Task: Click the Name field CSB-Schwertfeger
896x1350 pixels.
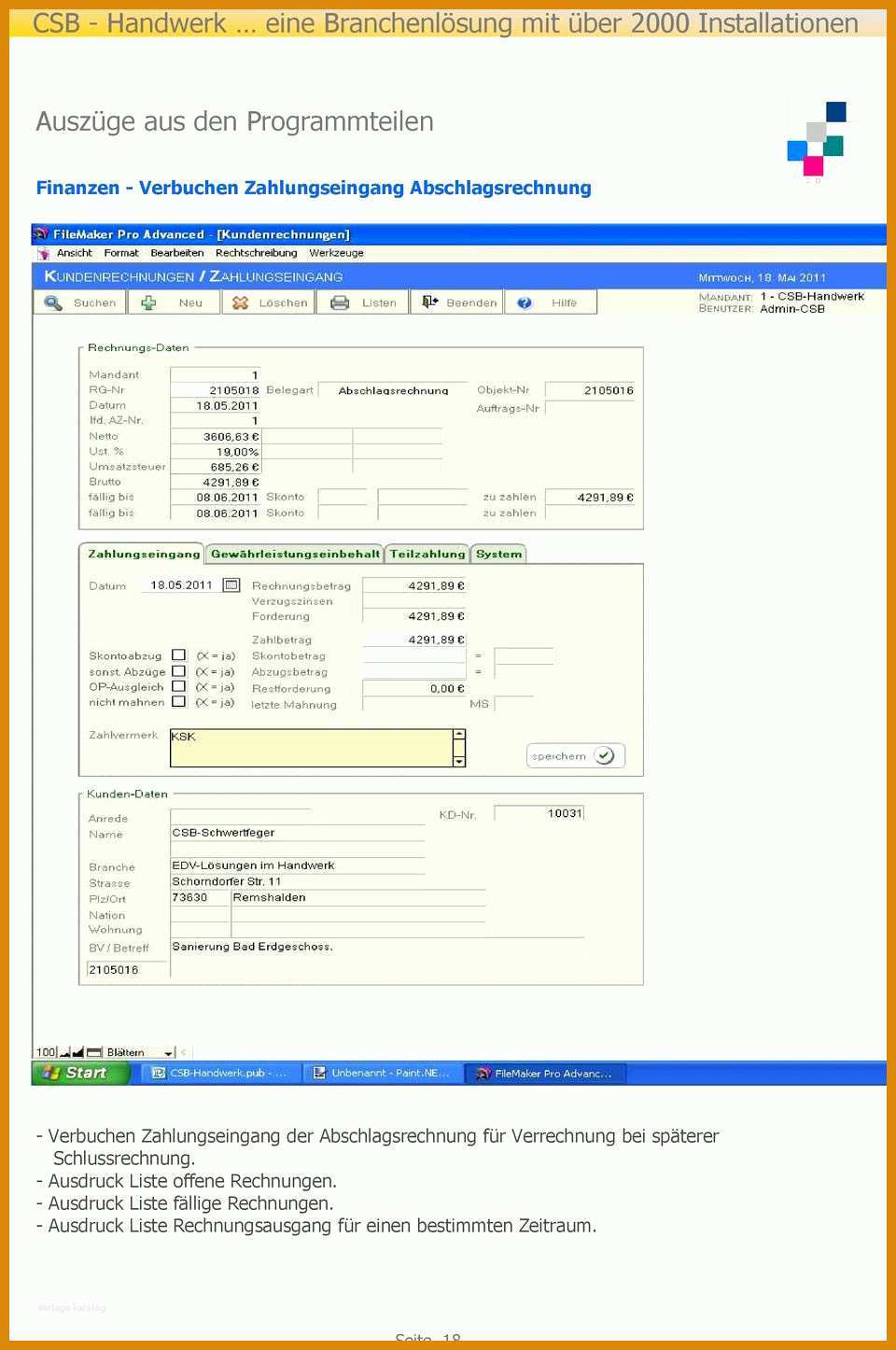Action: tap(298, 833)
